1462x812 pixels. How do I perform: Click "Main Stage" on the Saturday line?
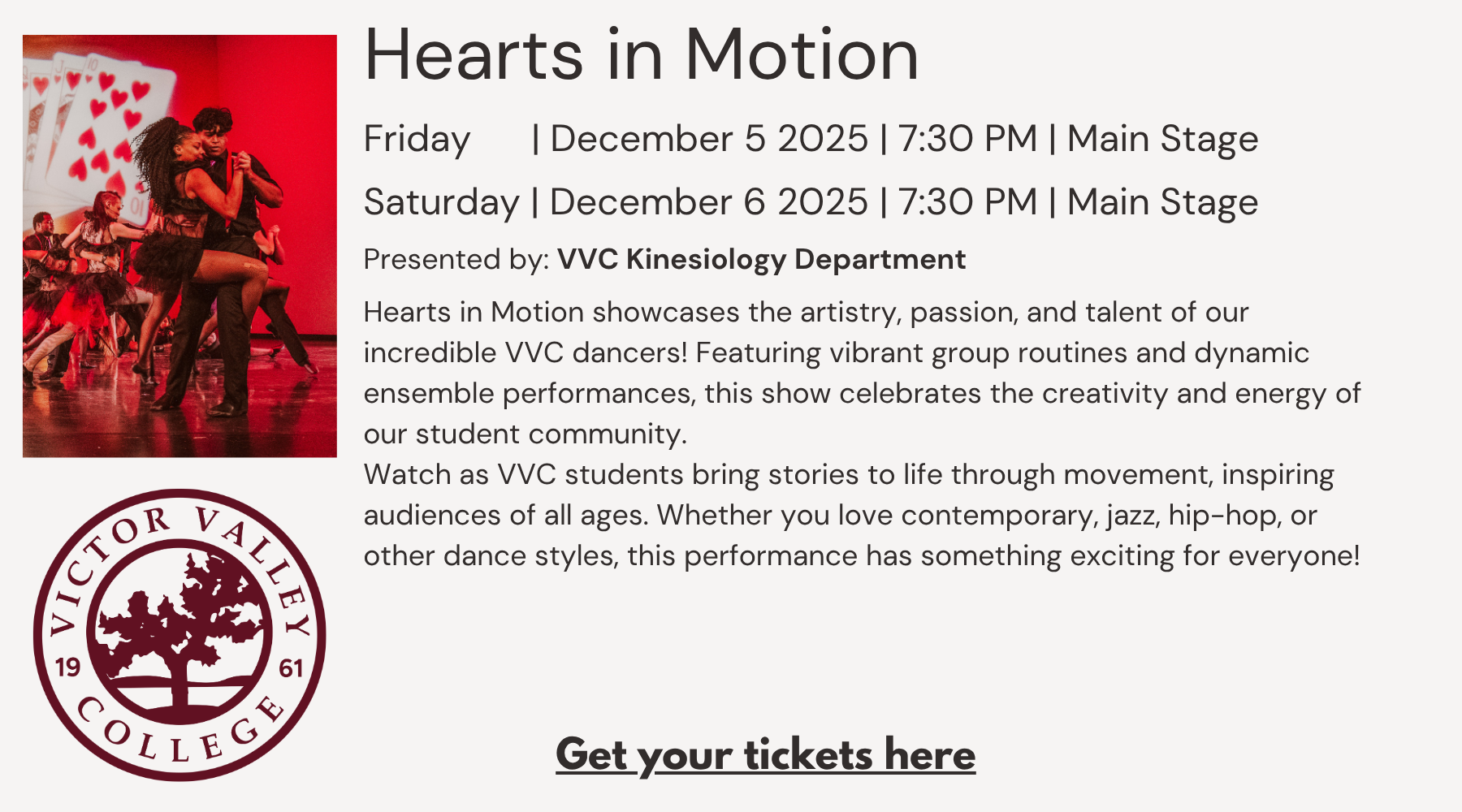tap(1162, 202)
